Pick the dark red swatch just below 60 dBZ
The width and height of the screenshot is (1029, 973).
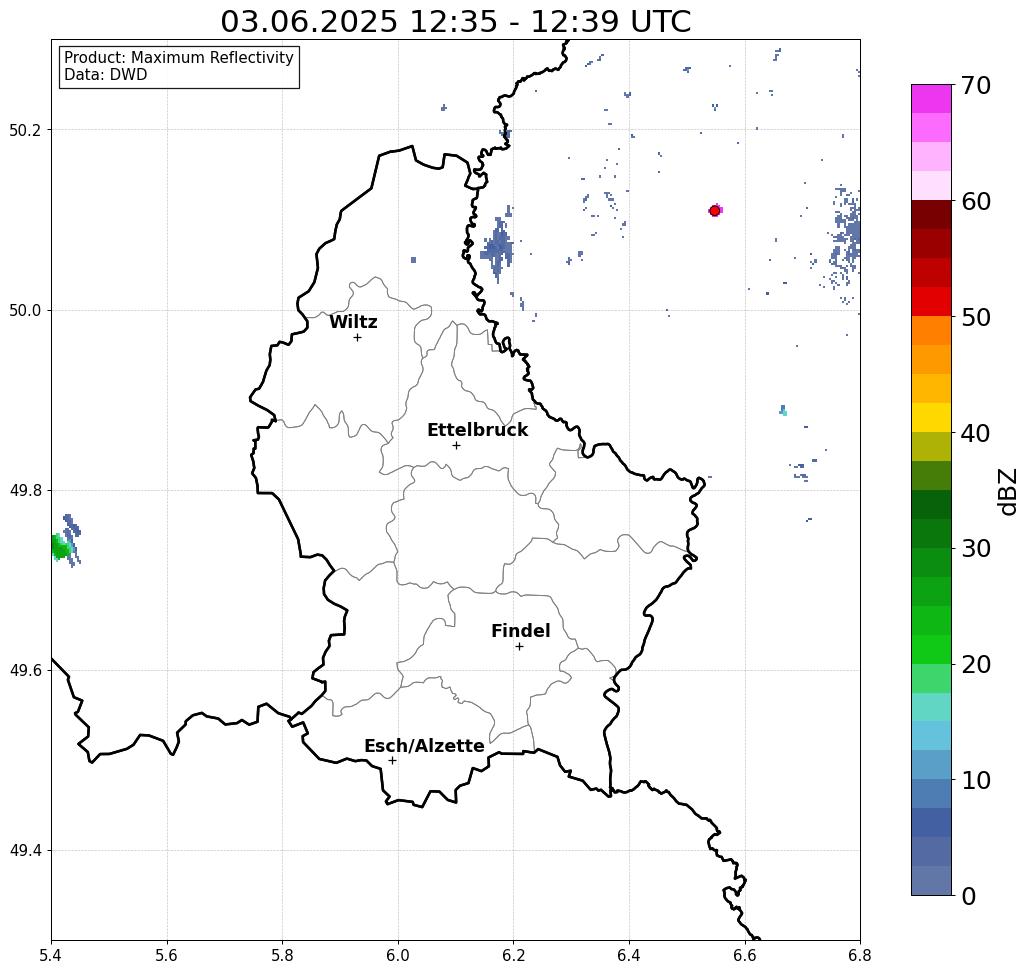tap(931, 215)
